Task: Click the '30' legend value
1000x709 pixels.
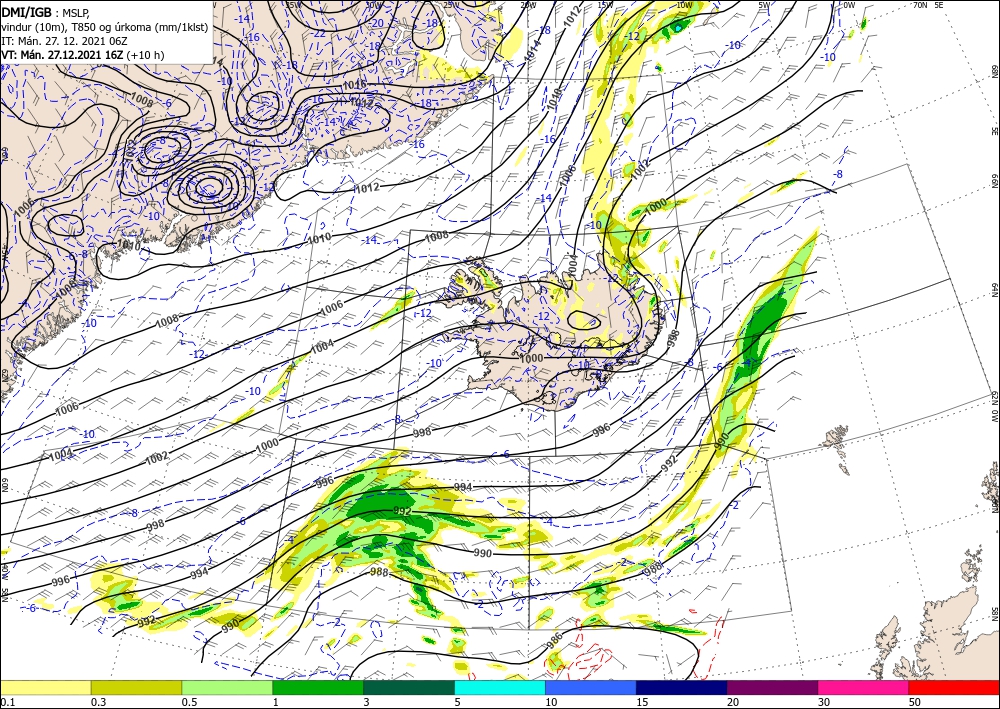Action: click(x=824, y=702)
